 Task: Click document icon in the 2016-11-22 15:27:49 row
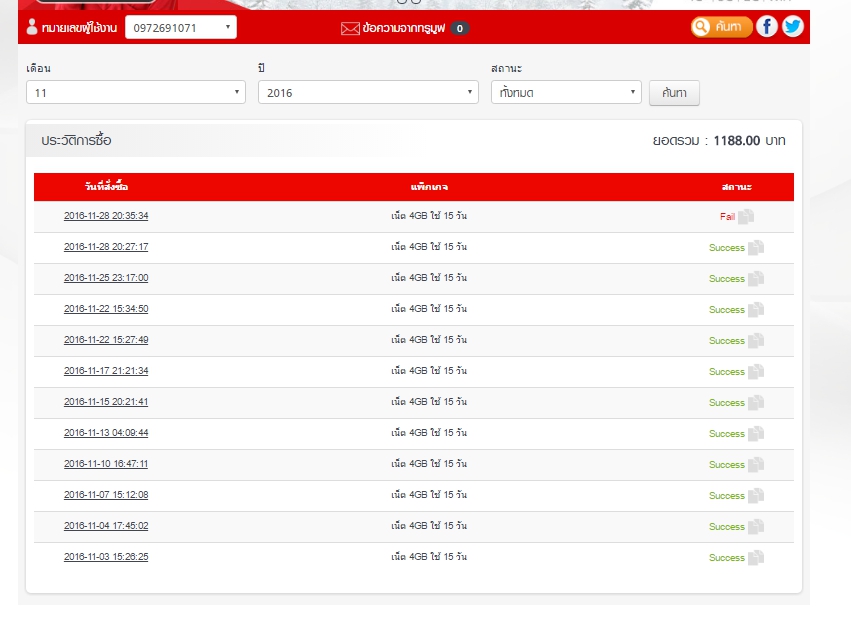[755, 340]
